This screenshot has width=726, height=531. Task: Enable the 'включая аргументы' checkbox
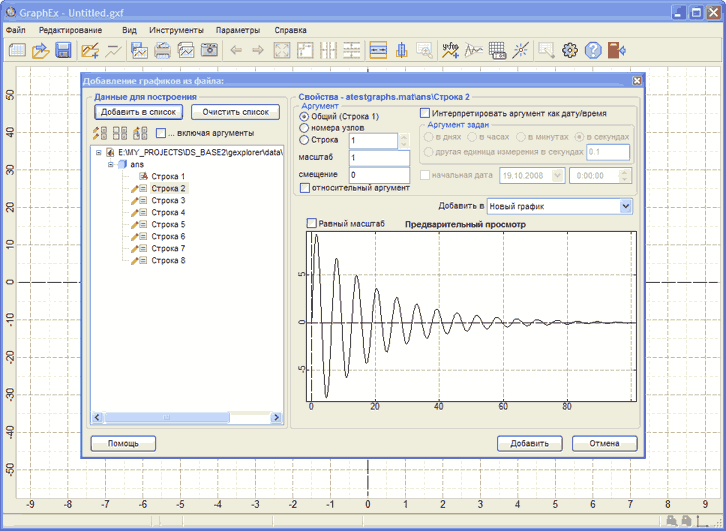point(161,133)
